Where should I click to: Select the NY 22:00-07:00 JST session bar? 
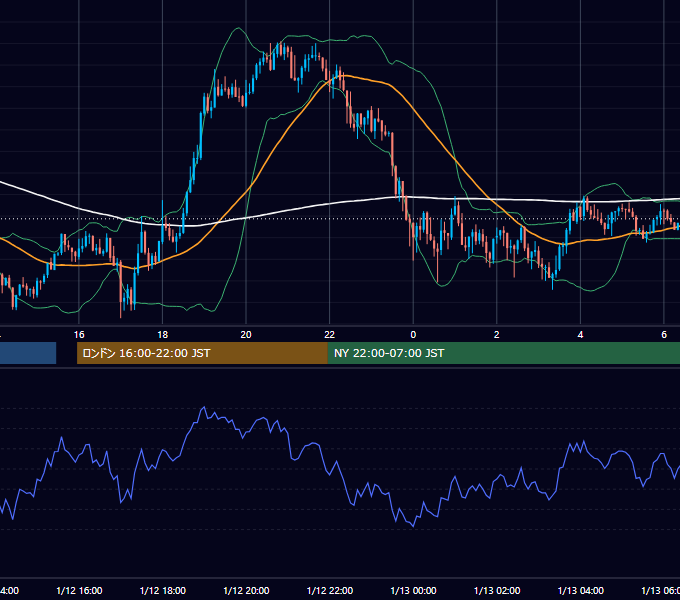[x=503, y=353]
